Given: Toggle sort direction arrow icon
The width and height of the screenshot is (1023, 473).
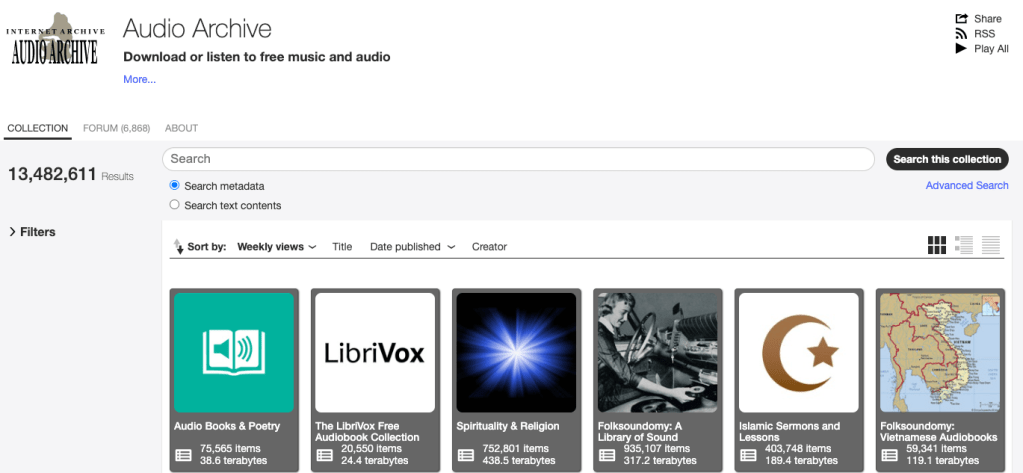Looking at the screenshot, I should point(178,247).
